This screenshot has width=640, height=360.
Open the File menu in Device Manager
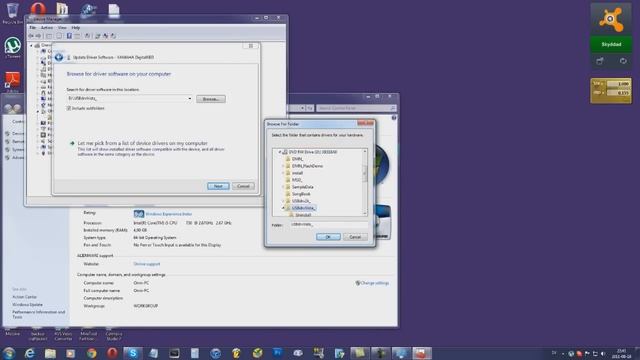[x=33, y=28]
